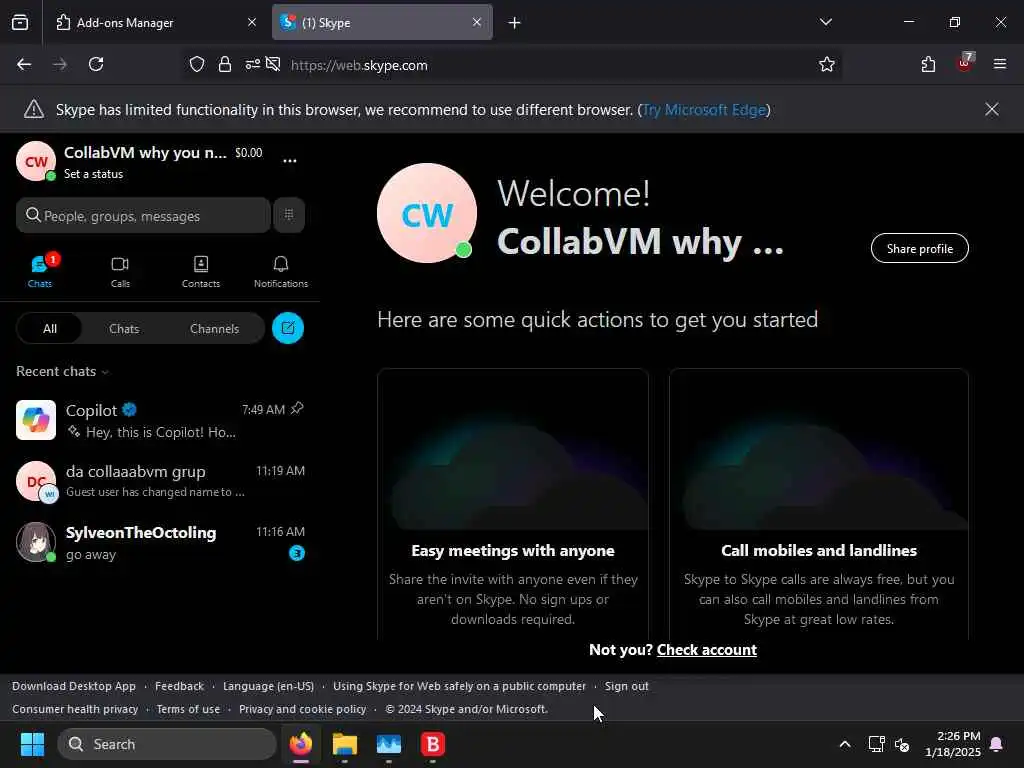Image resolution: width=1024 pixels, height=768 pixels.
Task: Open the Feedback link
Action: (x=180, y=686)
